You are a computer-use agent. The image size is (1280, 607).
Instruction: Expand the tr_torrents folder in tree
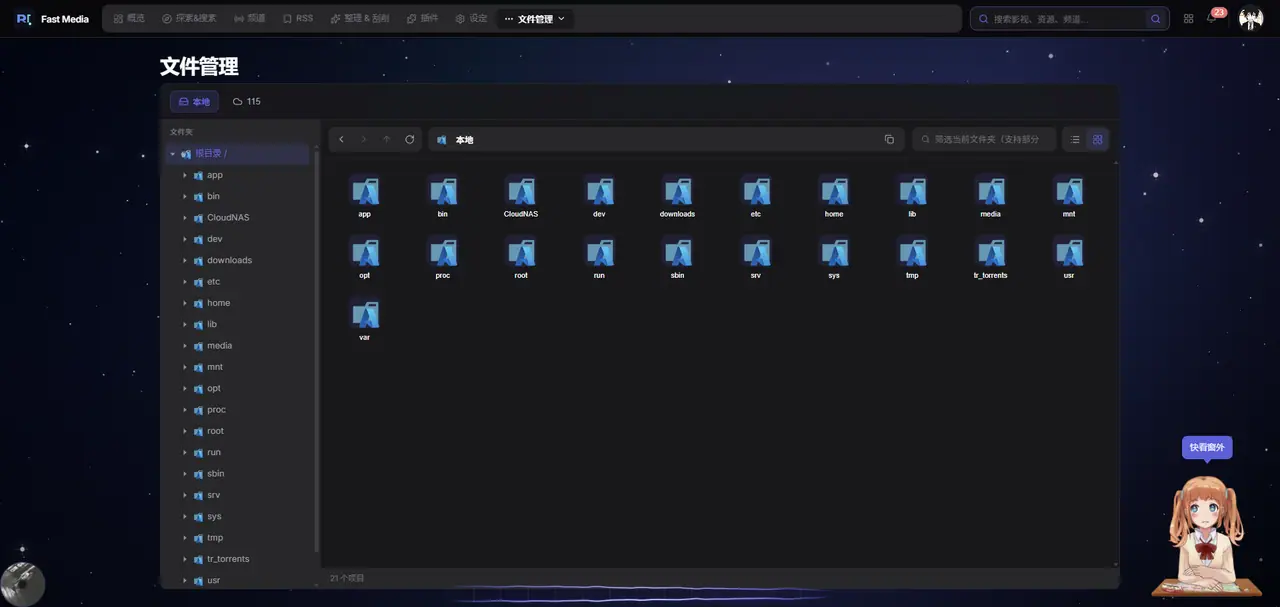185,559
